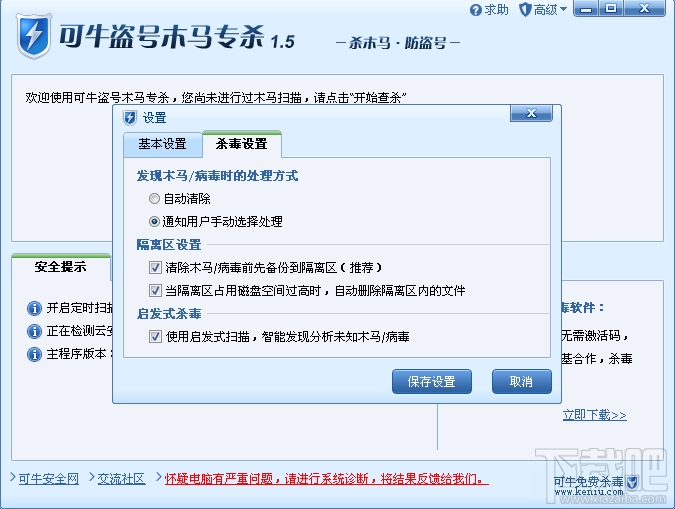Open 交流社区 link

(x=121, y=478)
